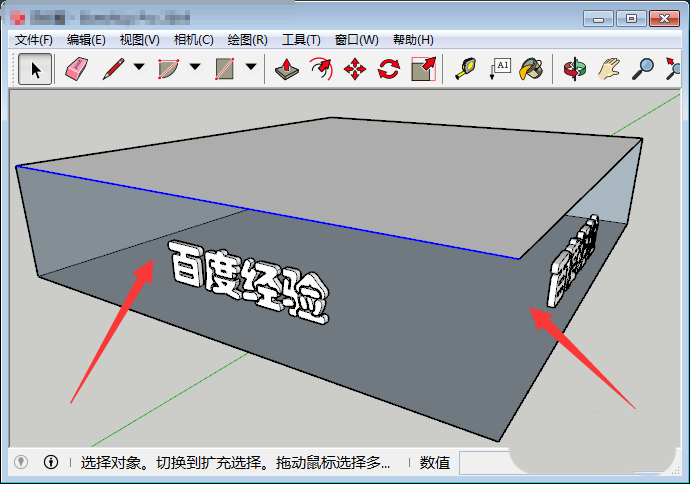Select the Zoom Extents tool
The image size is (690, 484).
(x=673, y=69)
